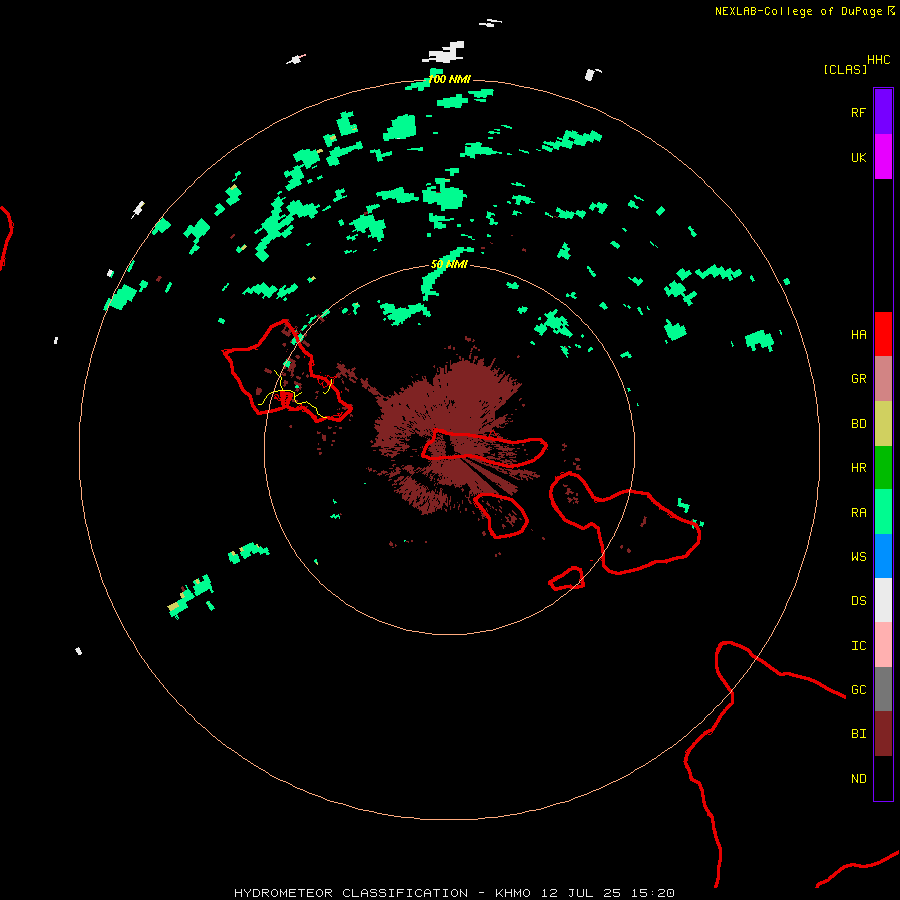The width and height of the screenshot is (900, 900).
Task: Select the BD yellow legend swatch
Action: pos(883,423)
